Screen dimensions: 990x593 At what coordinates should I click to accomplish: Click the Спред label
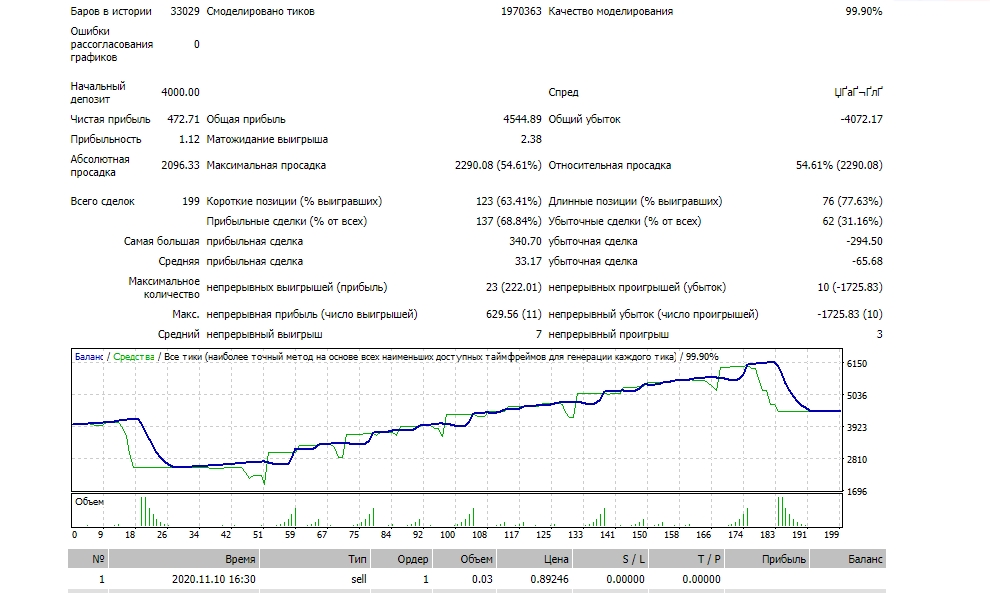point(563,92)
